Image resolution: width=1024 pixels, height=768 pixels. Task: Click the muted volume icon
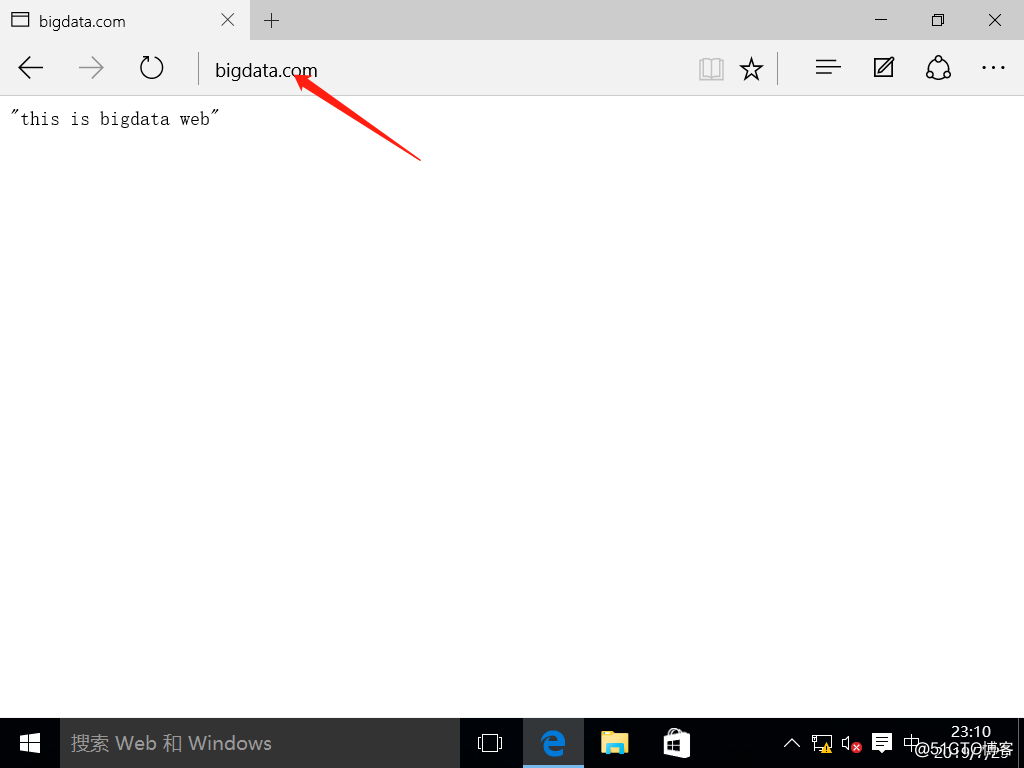coord(852,744)
